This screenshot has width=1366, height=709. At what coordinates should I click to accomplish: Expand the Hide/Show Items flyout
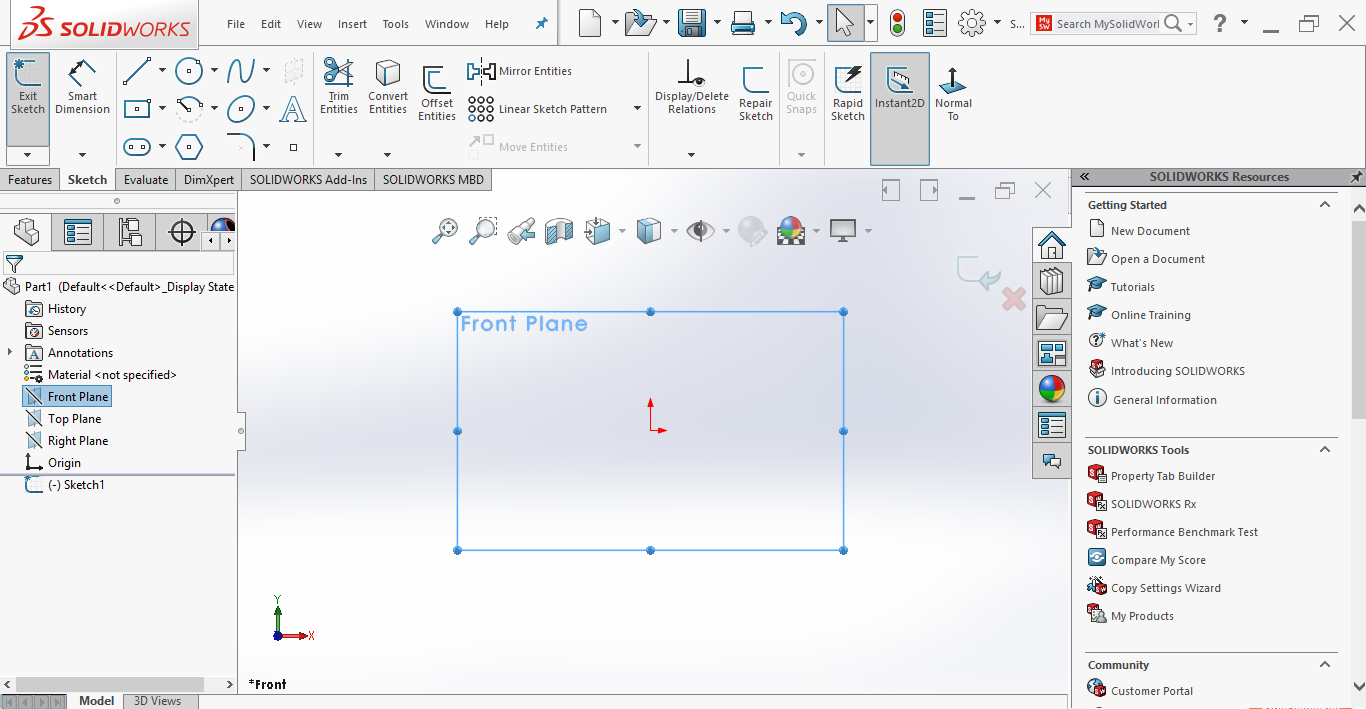[727, 230]
